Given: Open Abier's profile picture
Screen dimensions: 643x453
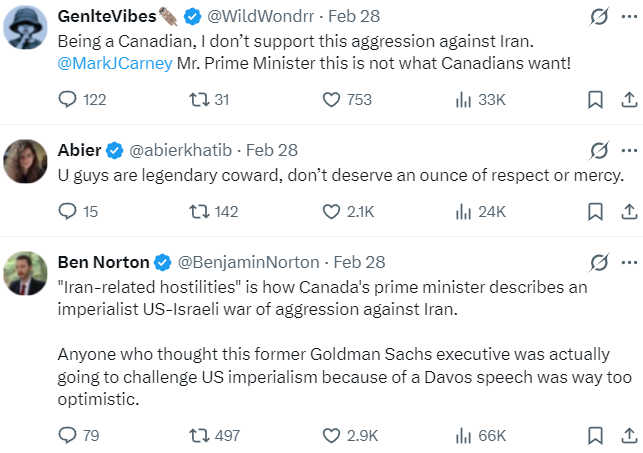Looking at the screenshot, I should coord(24,159).
